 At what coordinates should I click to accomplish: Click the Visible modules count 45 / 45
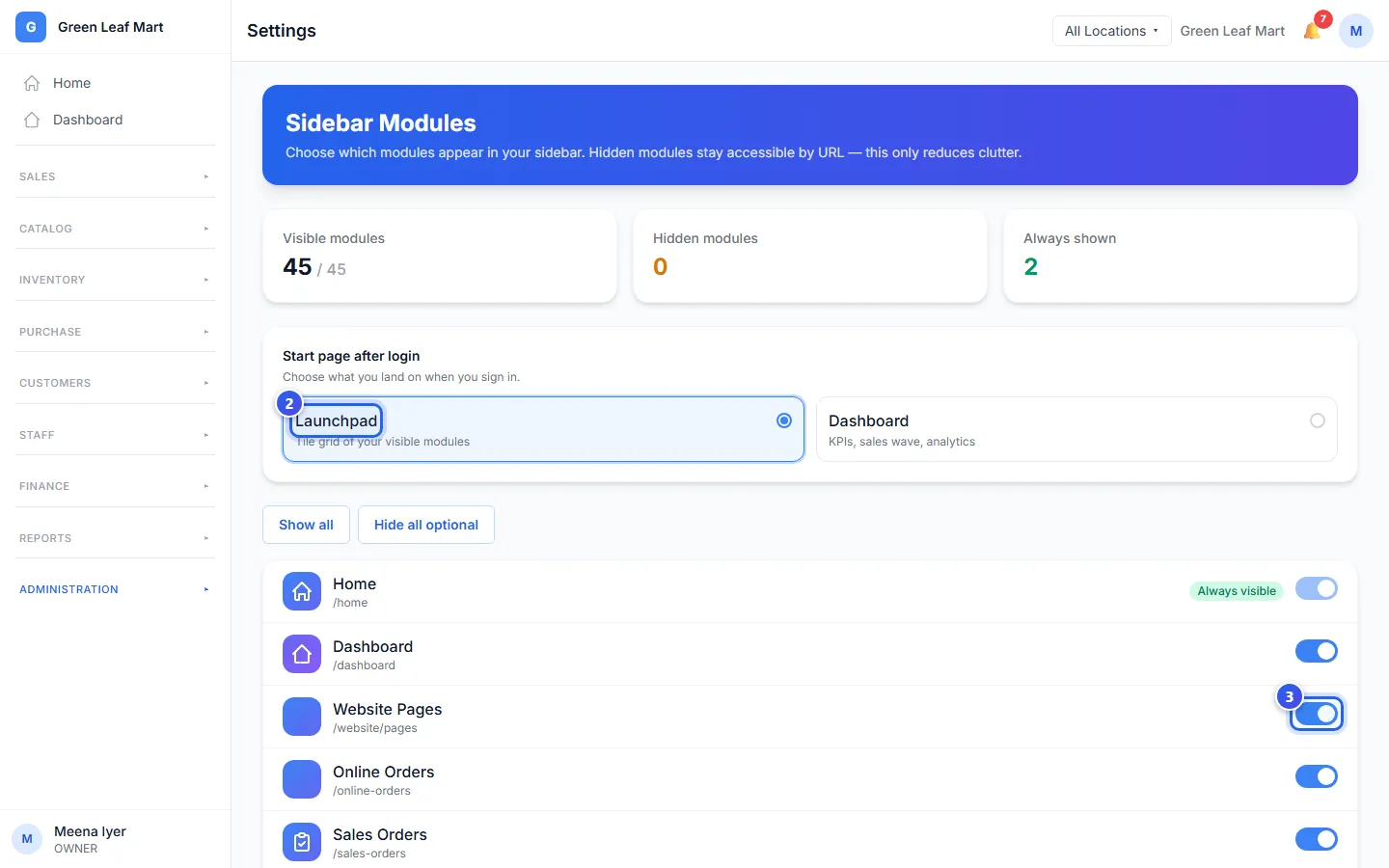(x=314, y=267)
